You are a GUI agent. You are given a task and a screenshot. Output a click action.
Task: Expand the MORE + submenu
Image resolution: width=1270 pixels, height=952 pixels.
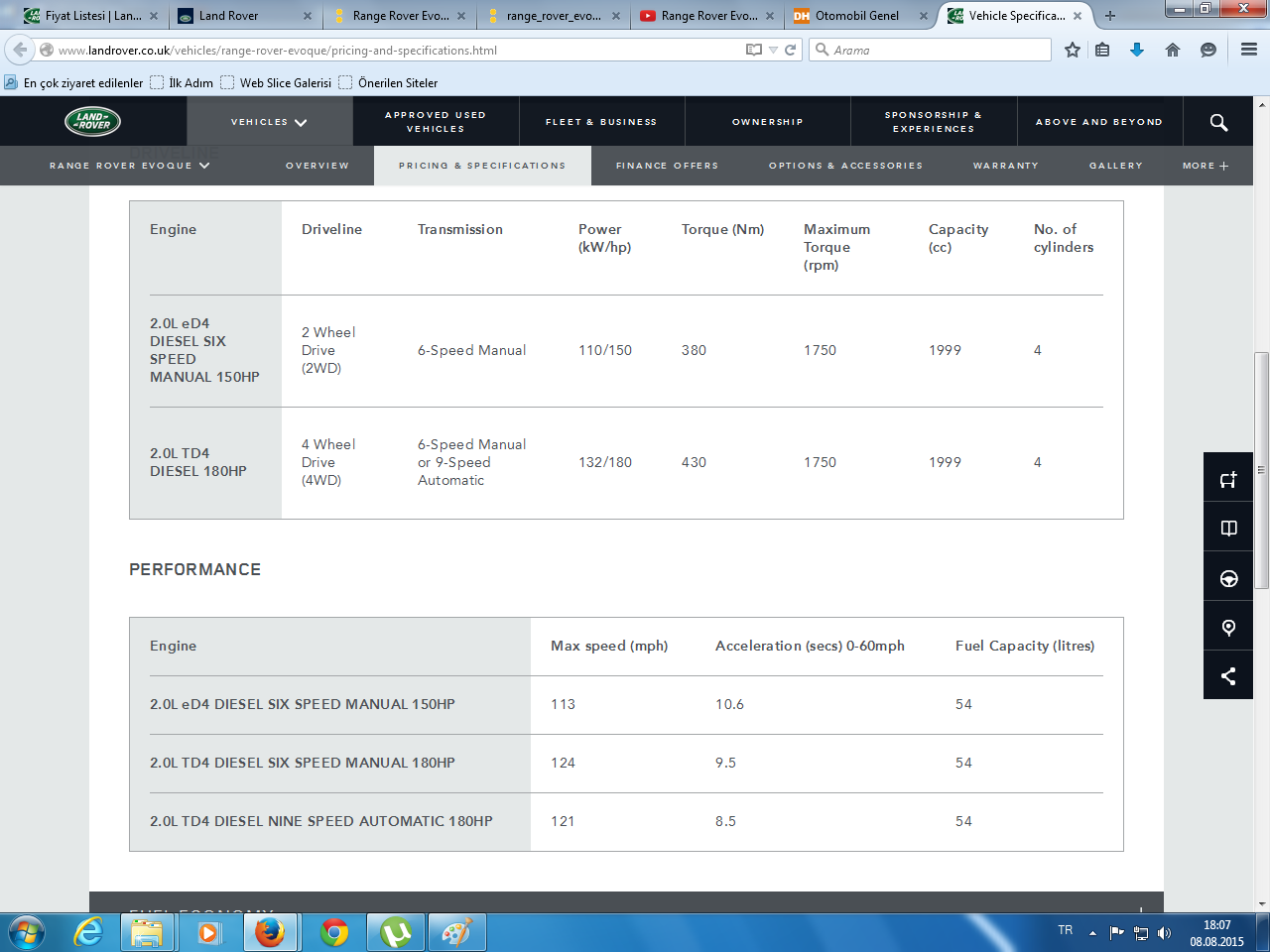[1206, 166]
